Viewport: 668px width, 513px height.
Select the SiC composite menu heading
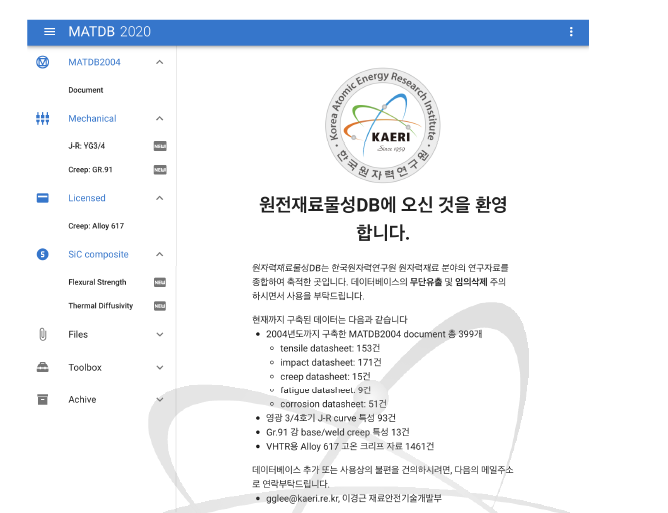coord(98,254)
